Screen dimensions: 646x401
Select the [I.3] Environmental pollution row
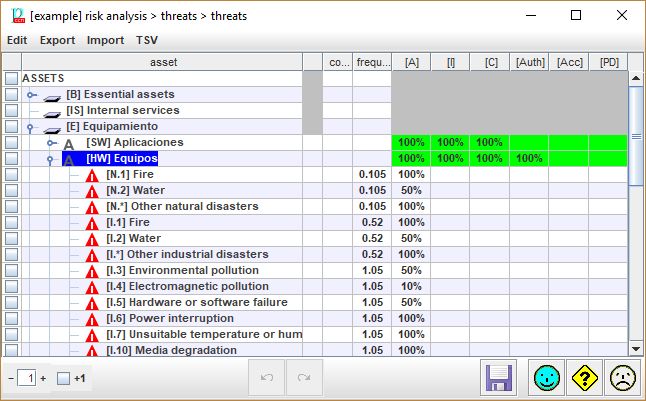click(181, 270)
